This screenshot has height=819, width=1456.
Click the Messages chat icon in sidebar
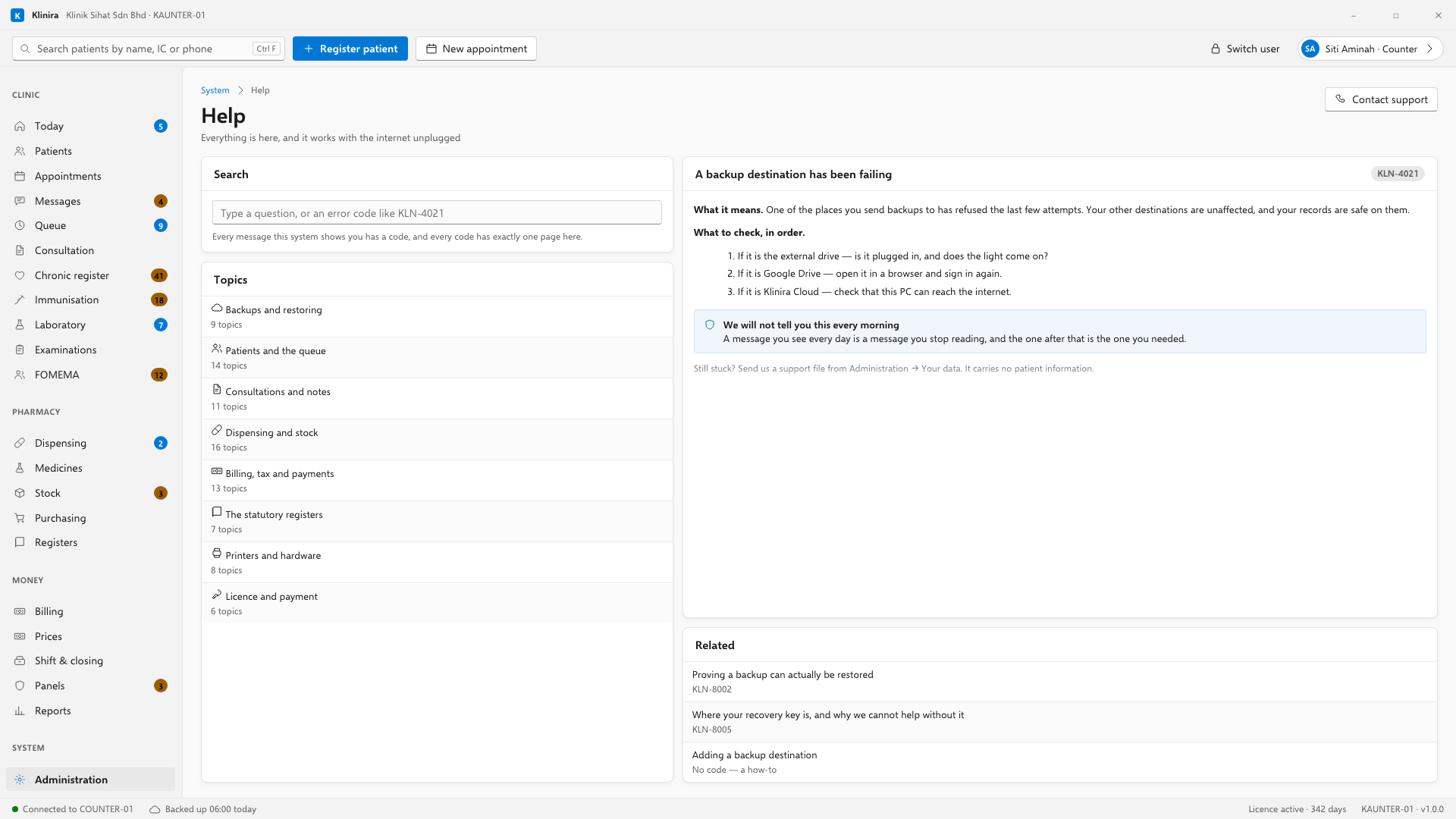pyautogui.click(x=20, y=201)
